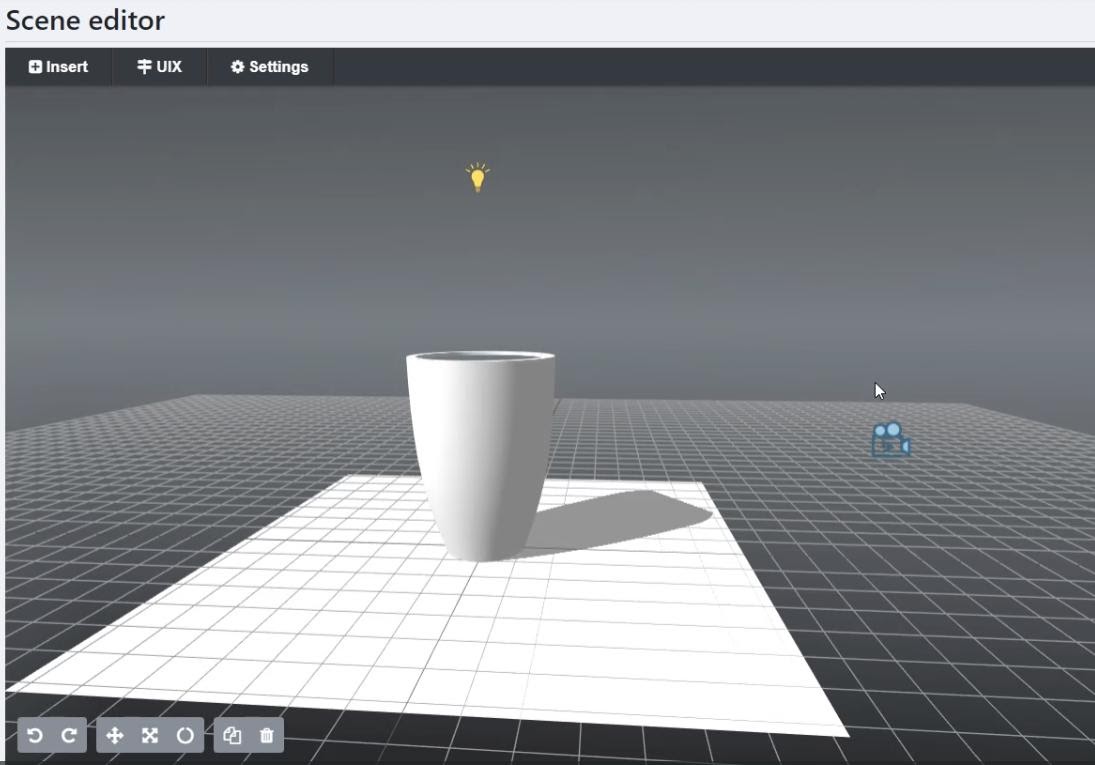Select the yellow light bulb in scene

pyautogui.click(x=478, y=178)
